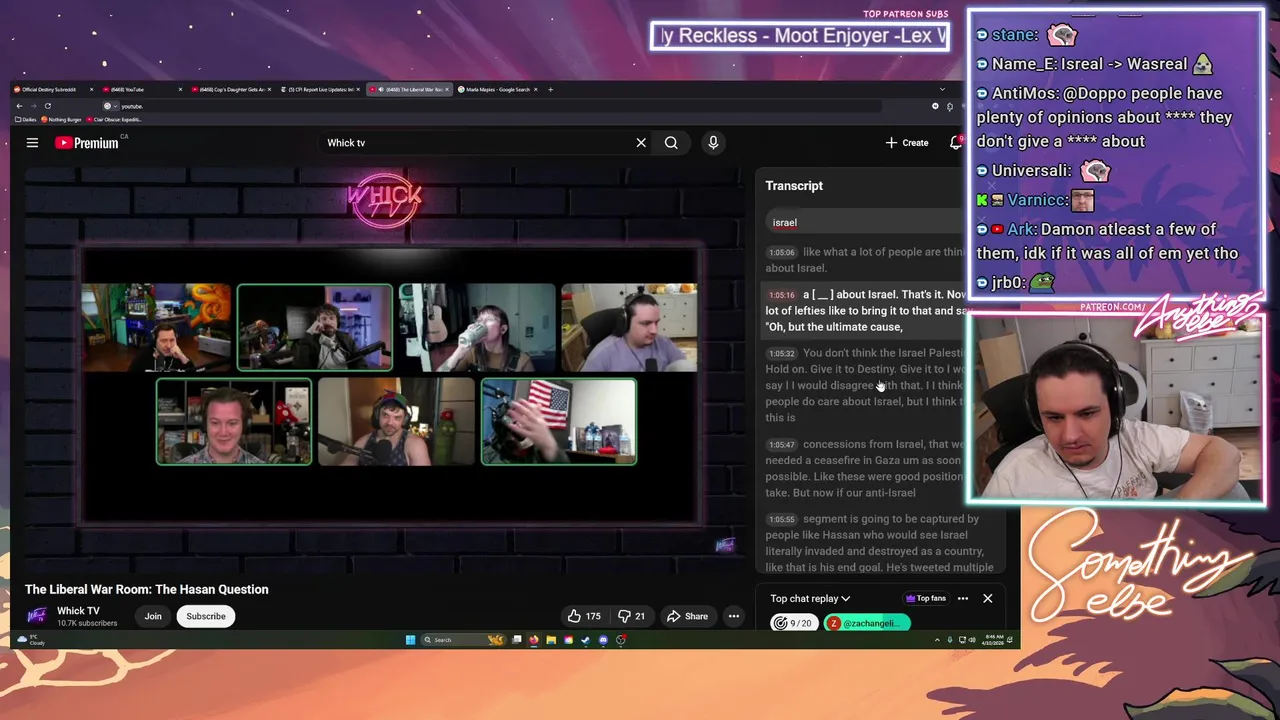This screenshot has width=1280, height=720.
Task: Open the Whick TV channel name link
Action: coord(78,611)
